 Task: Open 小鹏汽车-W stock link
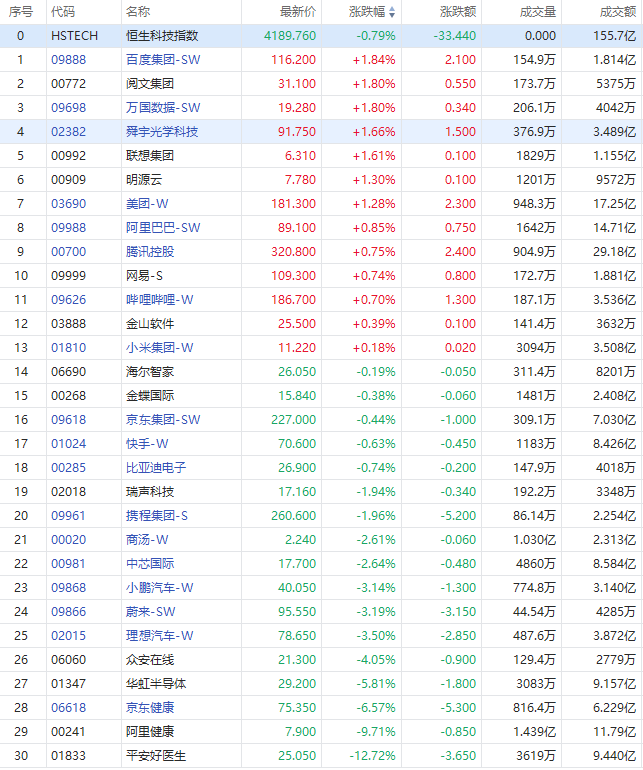coord(160,588)
